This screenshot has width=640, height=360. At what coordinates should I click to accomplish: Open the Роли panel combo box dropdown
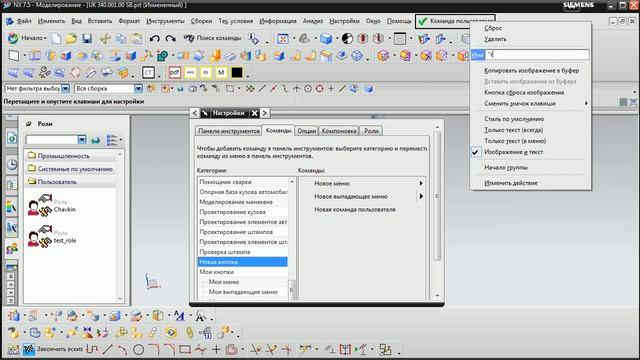[x=82, y=140]
